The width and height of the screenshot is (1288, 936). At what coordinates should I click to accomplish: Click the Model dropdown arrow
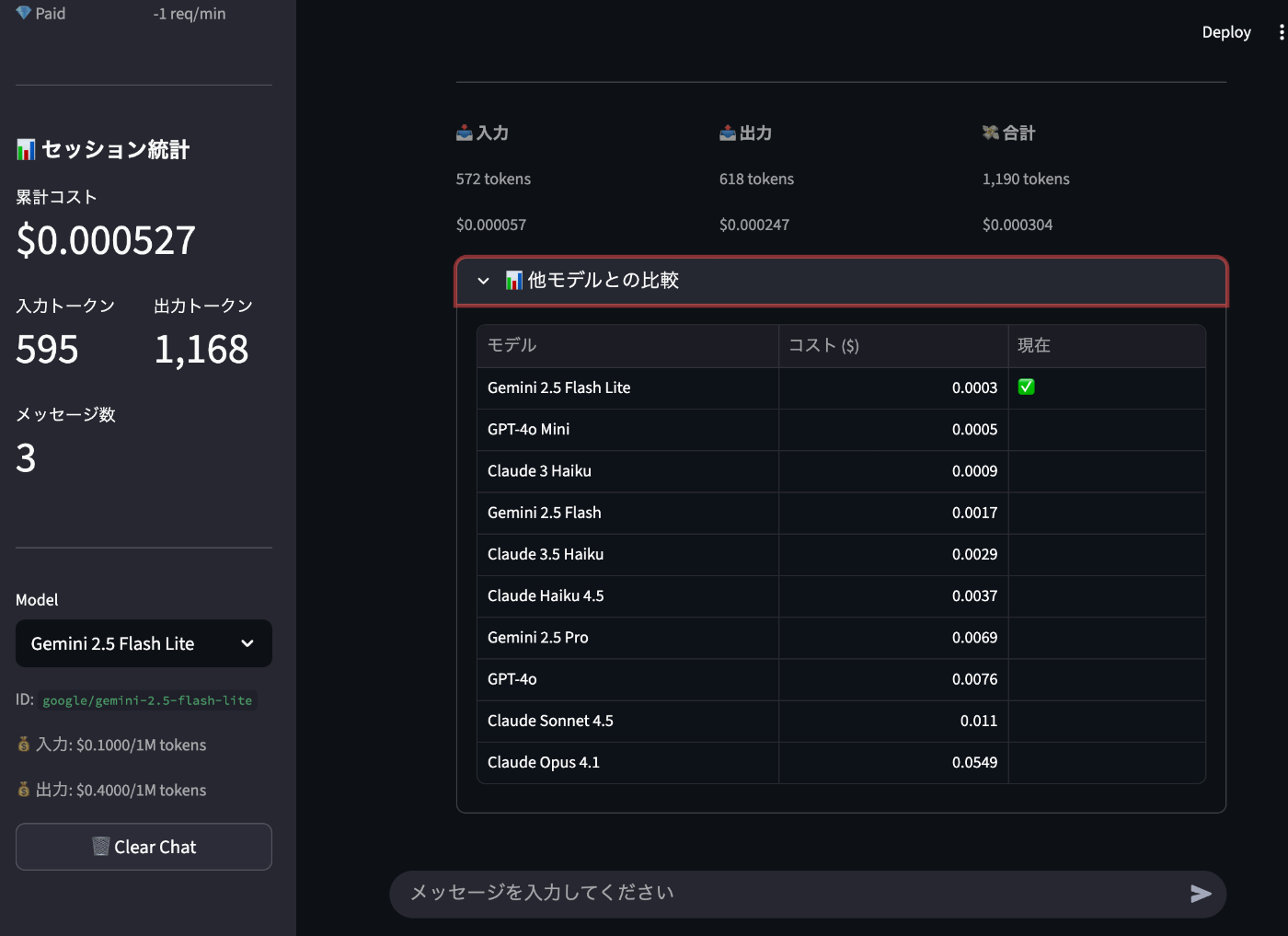[247, 643]
